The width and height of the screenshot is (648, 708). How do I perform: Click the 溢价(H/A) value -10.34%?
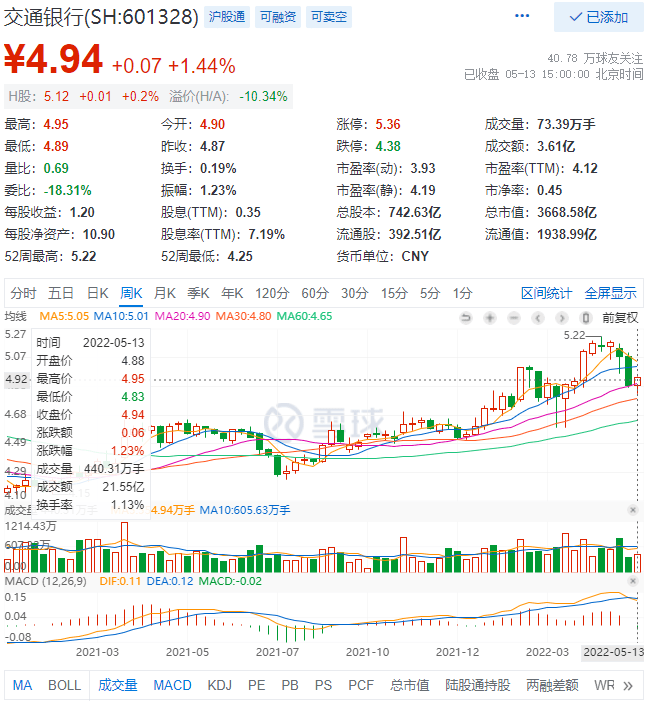[263, 96]
